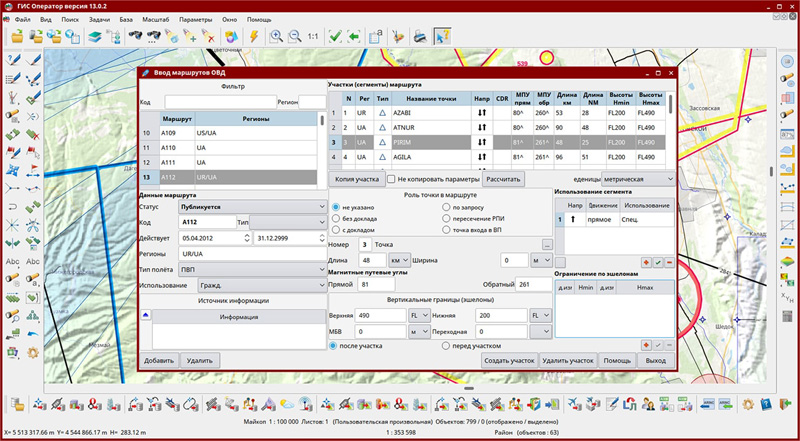Image resolution: width=800 pixels, height=441 pixels.
Task: Open the Использование dropdown showing Гражд.
Action: pos(262,285)
